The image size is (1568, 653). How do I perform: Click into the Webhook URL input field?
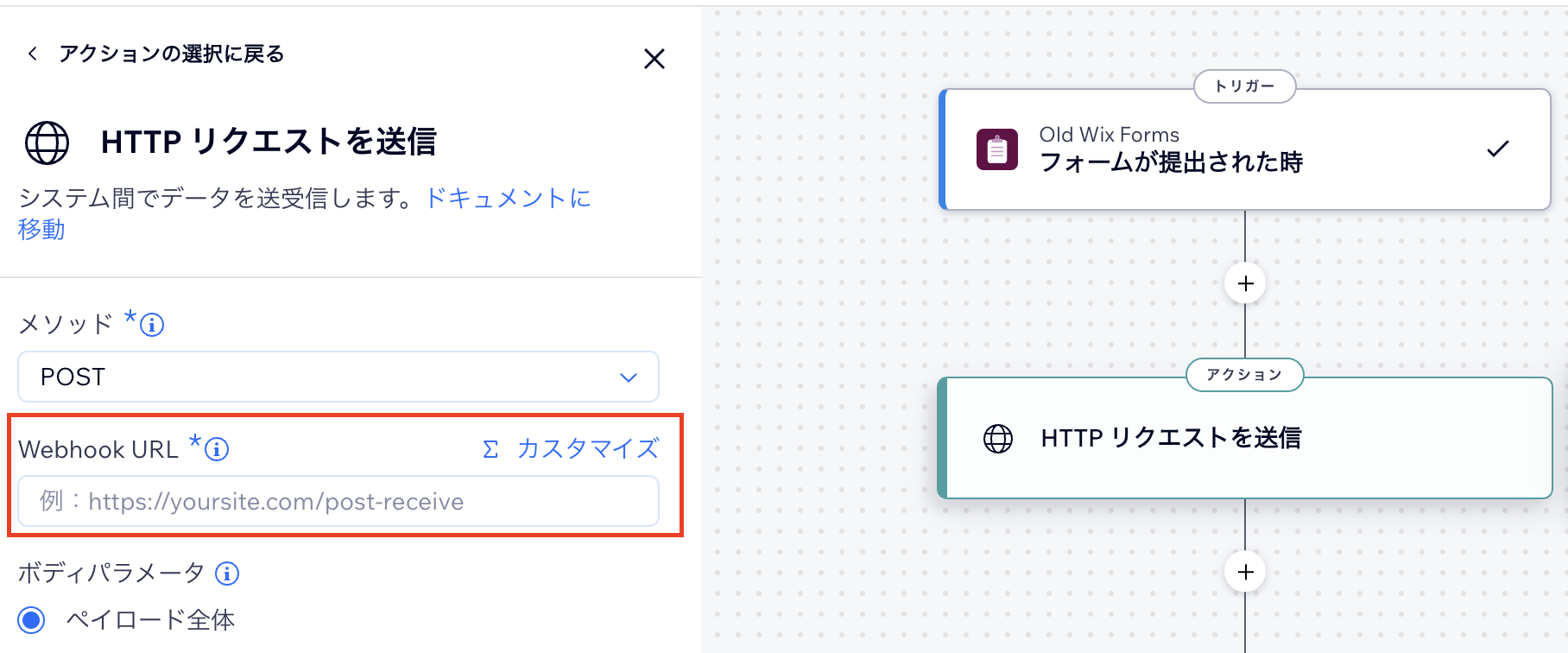click(x=338, y=502)
